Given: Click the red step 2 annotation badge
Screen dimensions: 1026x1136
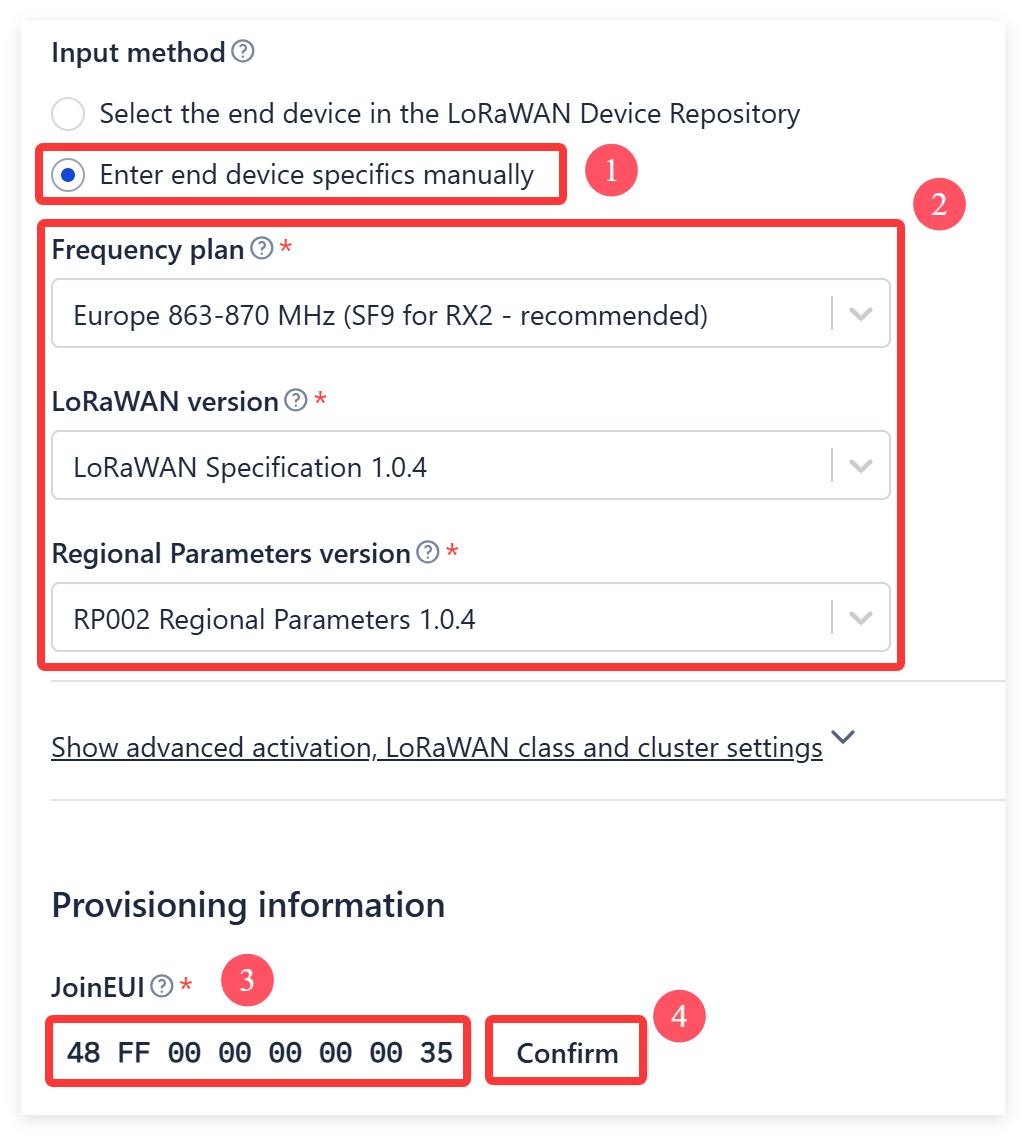Looking at the screenshot, I should coord(939,204).
